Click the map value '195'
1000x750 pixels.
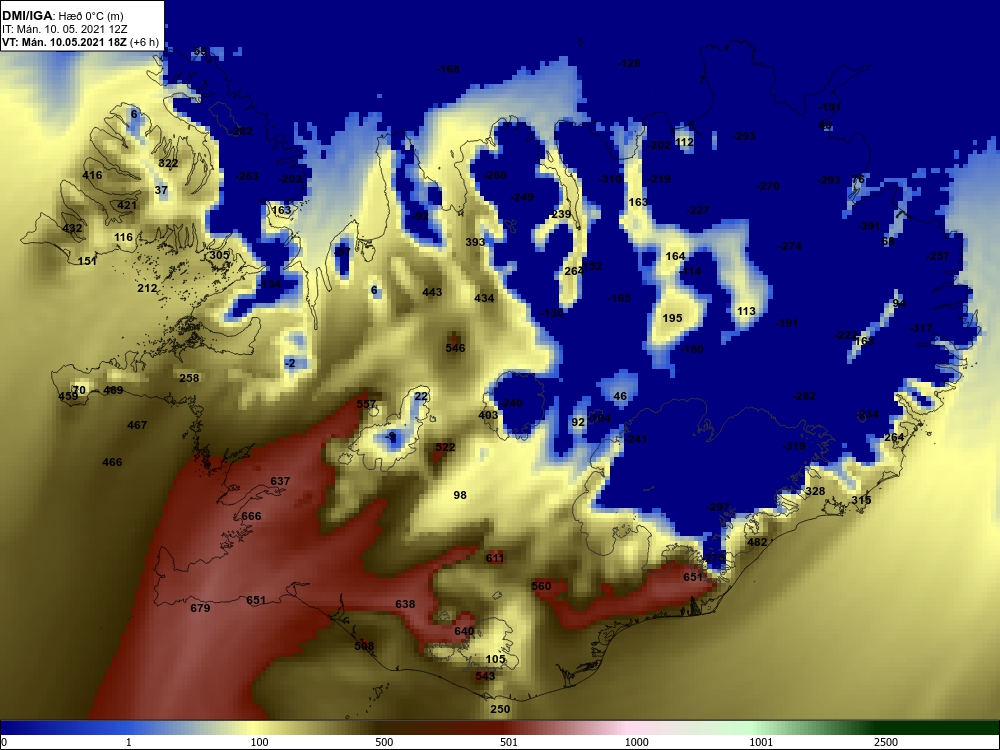[672, 318]
